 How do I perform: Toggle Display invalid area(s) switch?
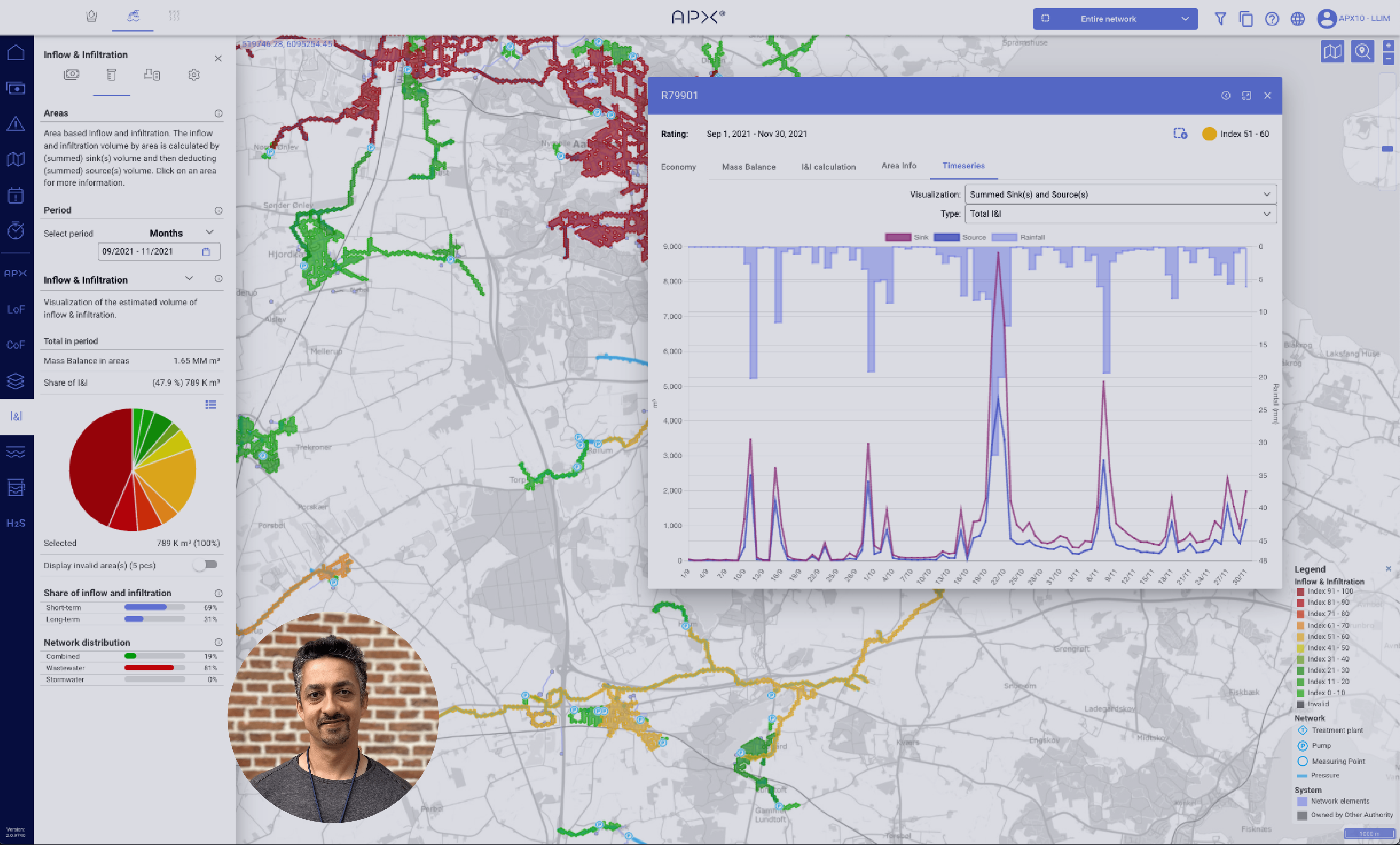206,565
